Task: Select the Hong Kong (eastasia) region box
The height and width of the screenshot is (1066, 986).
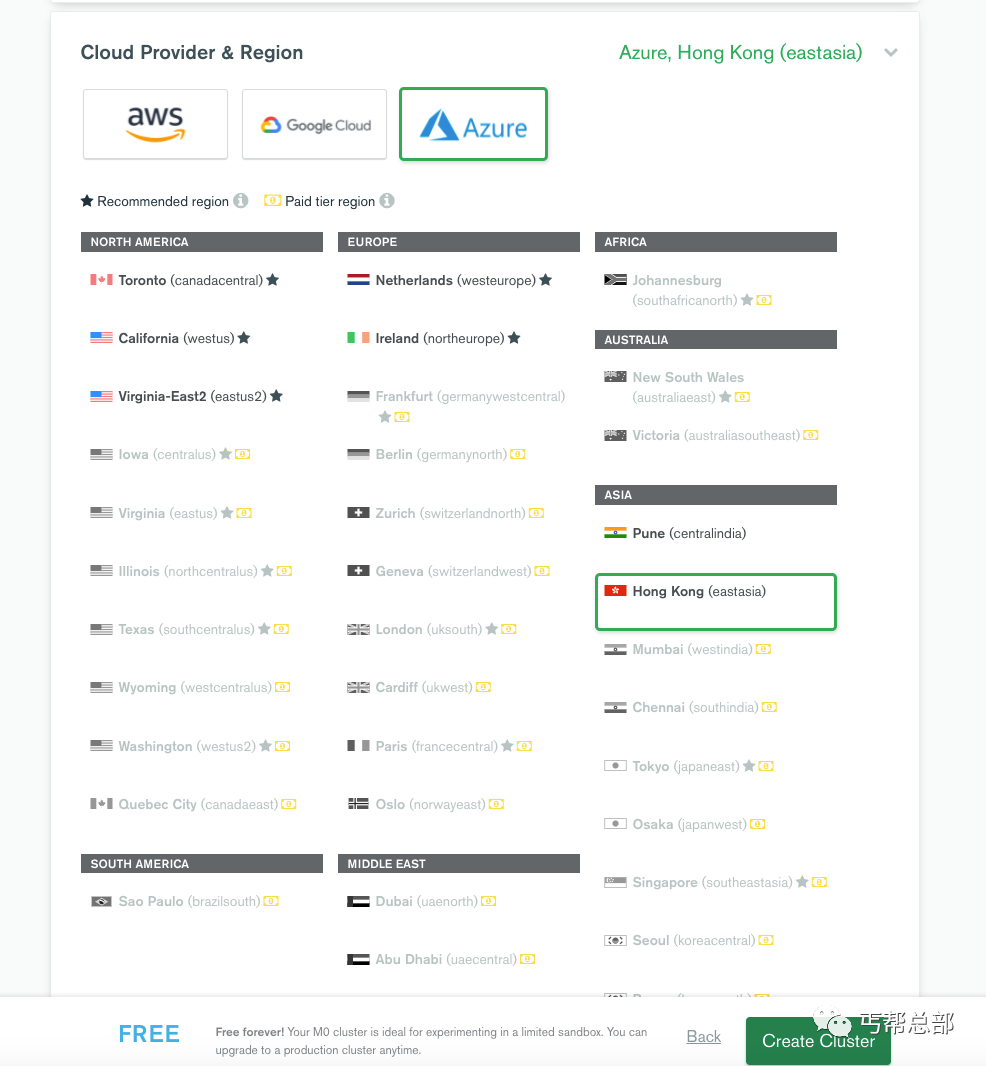Action: pyautogui.click(x=715, y=601)
